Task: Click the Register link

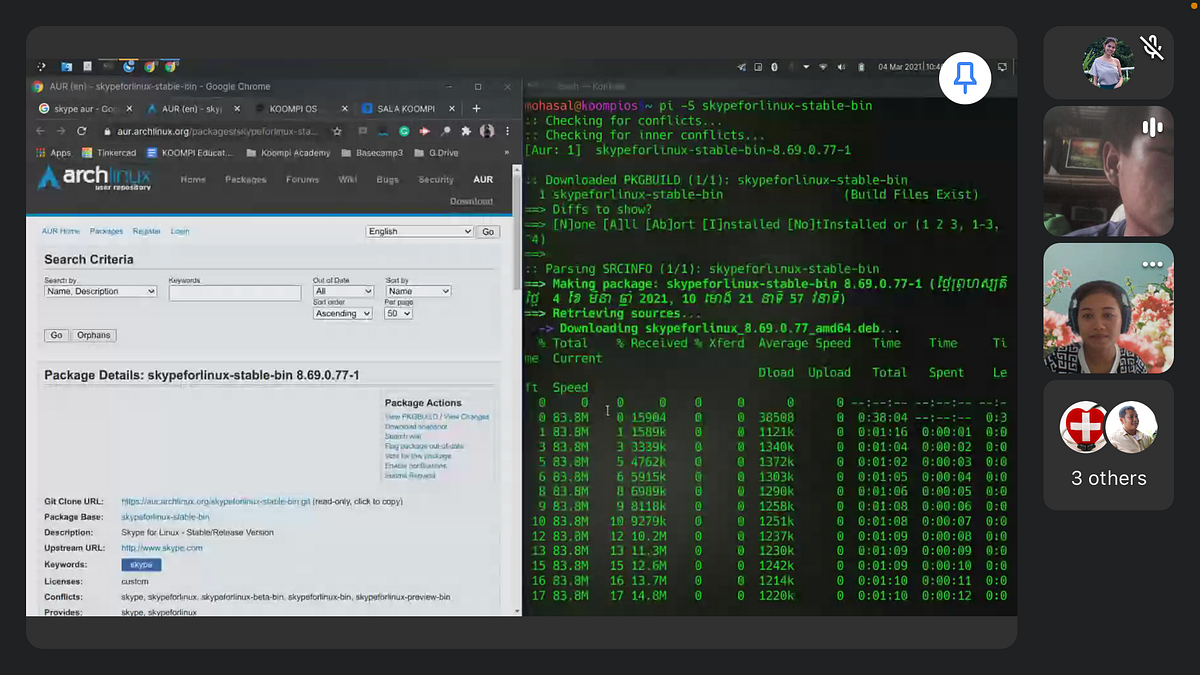Action: click(146, 231)
